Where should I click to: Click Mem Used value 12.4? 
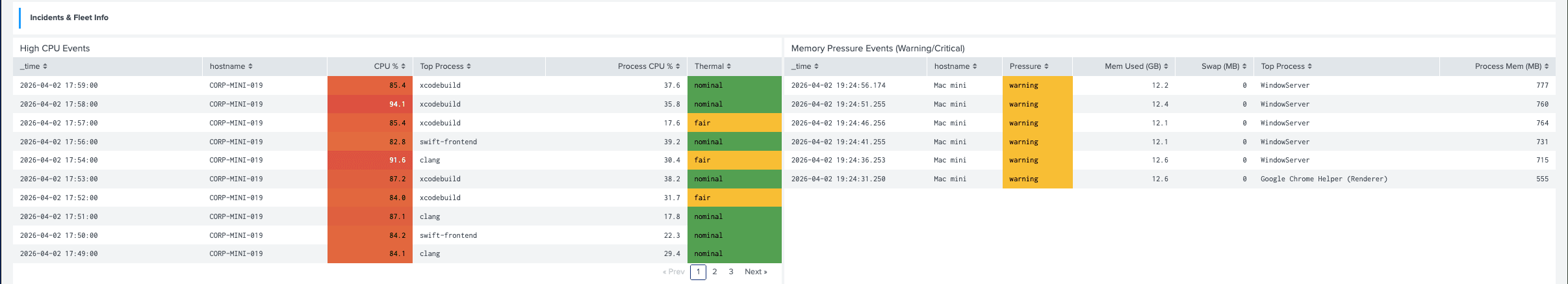click(x=1160, y=104)
